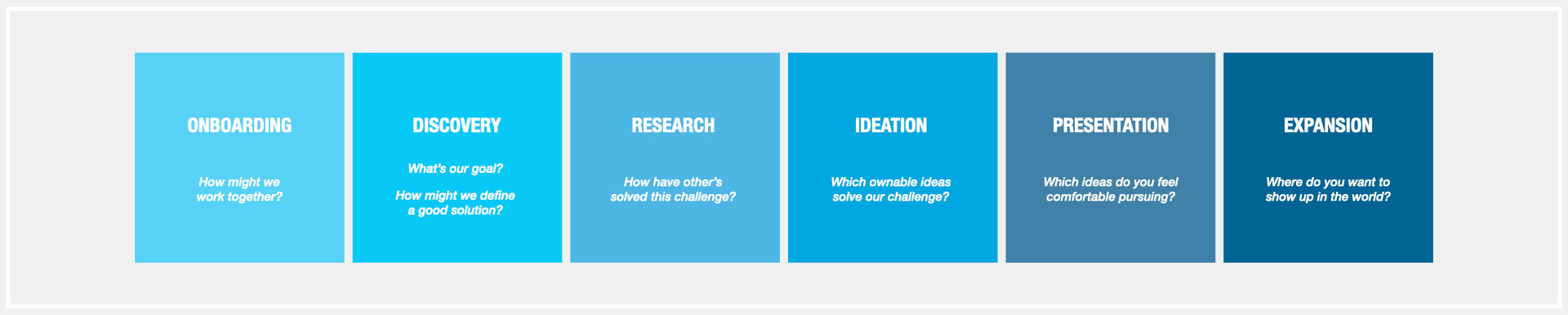This screenshot has height=315, width=1568.
Task: Select the IDEATION heading
Action: (x=891, y=126)
